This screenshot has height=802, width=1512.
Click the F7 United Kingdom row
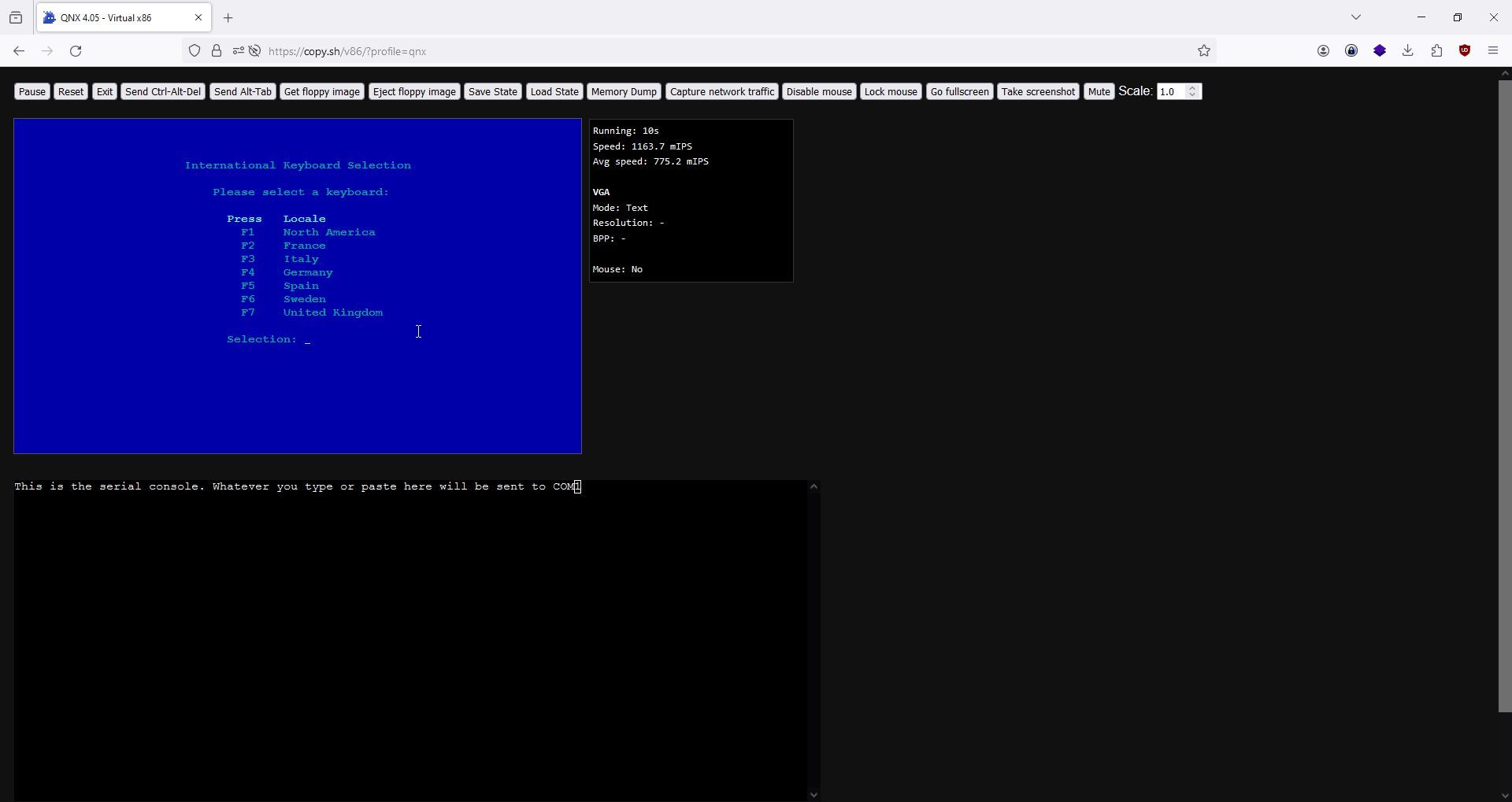tap(312, 312)
